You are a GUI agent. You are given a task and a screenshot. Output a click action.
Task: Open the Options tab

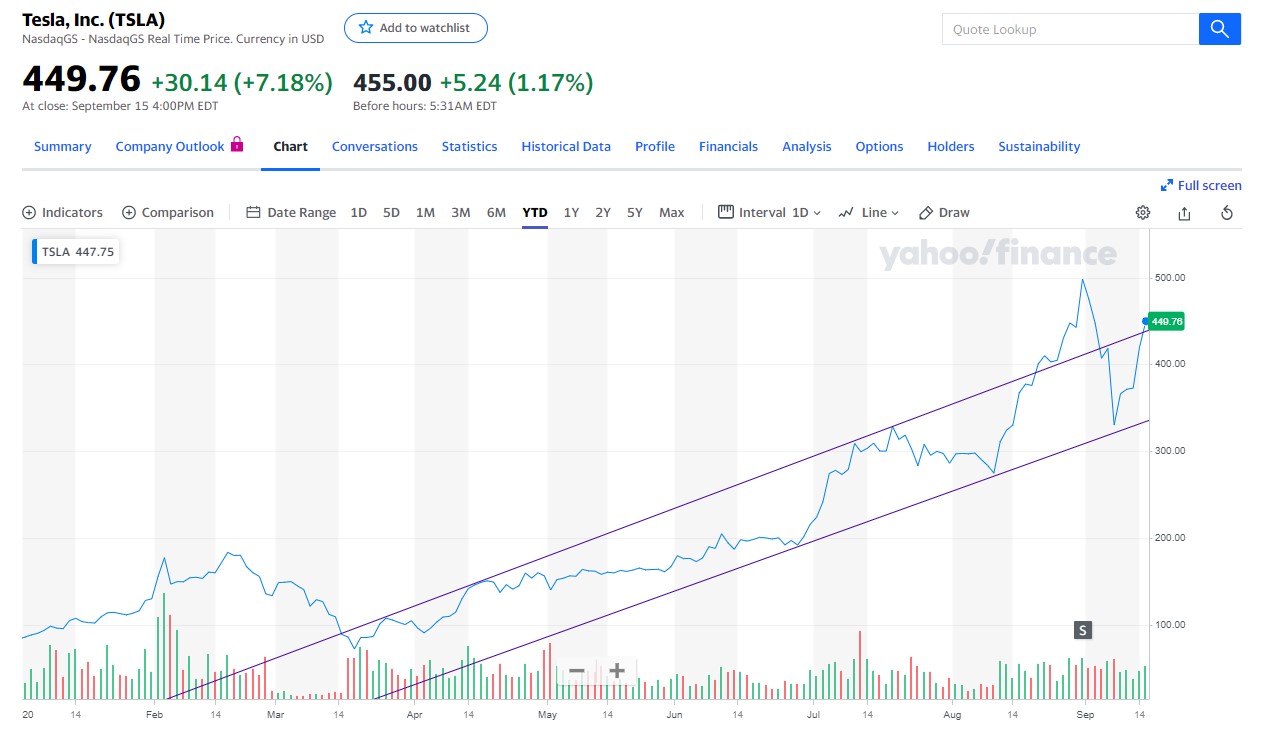pyautogui.click(x=880, y=146)
